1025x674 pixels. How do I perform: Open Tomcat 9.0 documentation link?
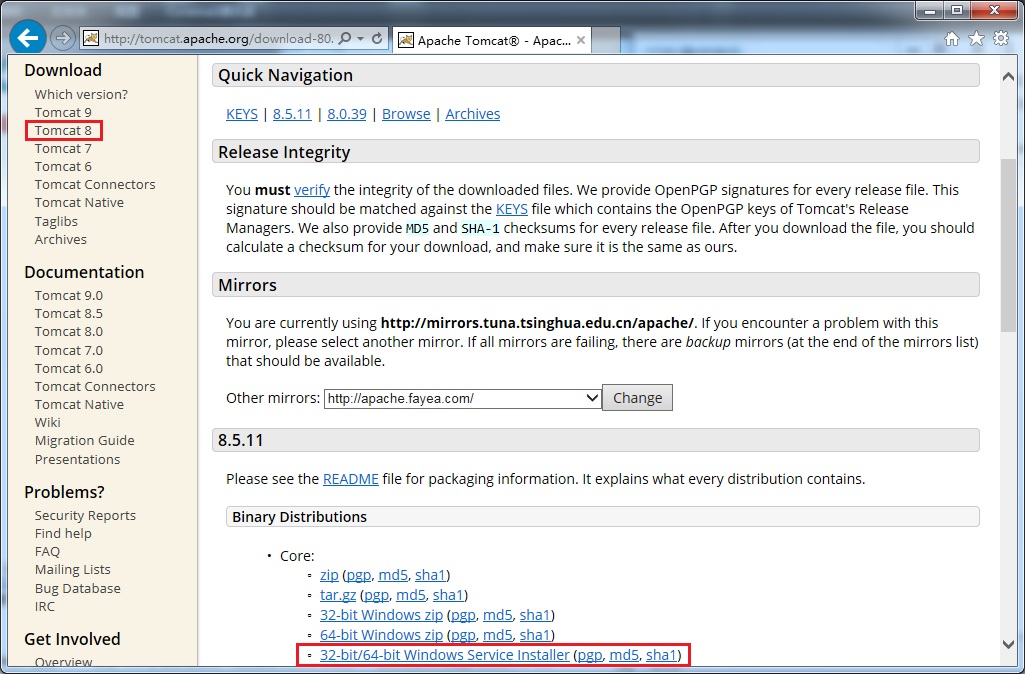(69, 295)
